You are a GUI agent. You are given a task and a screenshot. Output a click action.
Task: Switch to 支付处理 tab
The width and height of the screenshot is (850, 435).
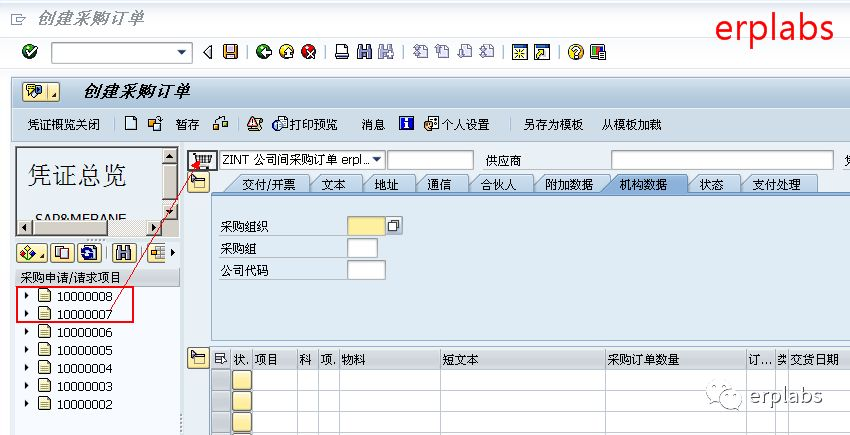click(776, 184)
